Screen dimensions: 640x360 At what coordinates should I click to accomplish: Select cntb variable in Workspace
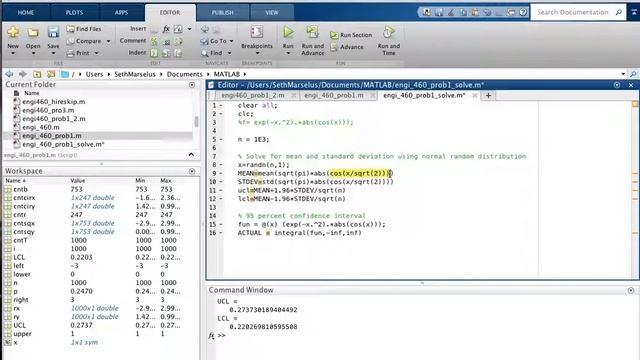pyautogui.click(x=20, y=189)
